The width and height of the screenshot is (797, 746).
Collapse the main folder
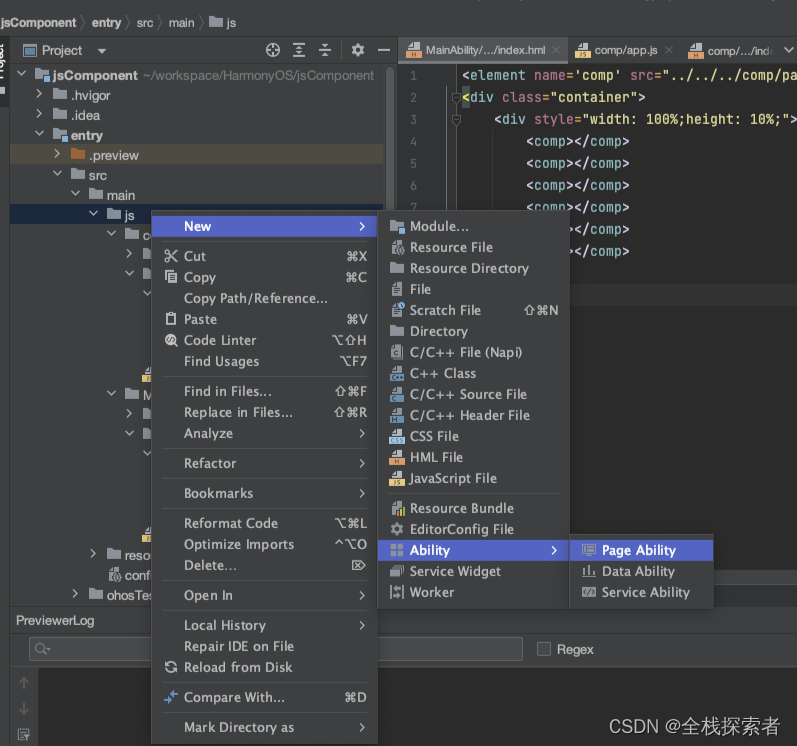(x=75, y=194)
